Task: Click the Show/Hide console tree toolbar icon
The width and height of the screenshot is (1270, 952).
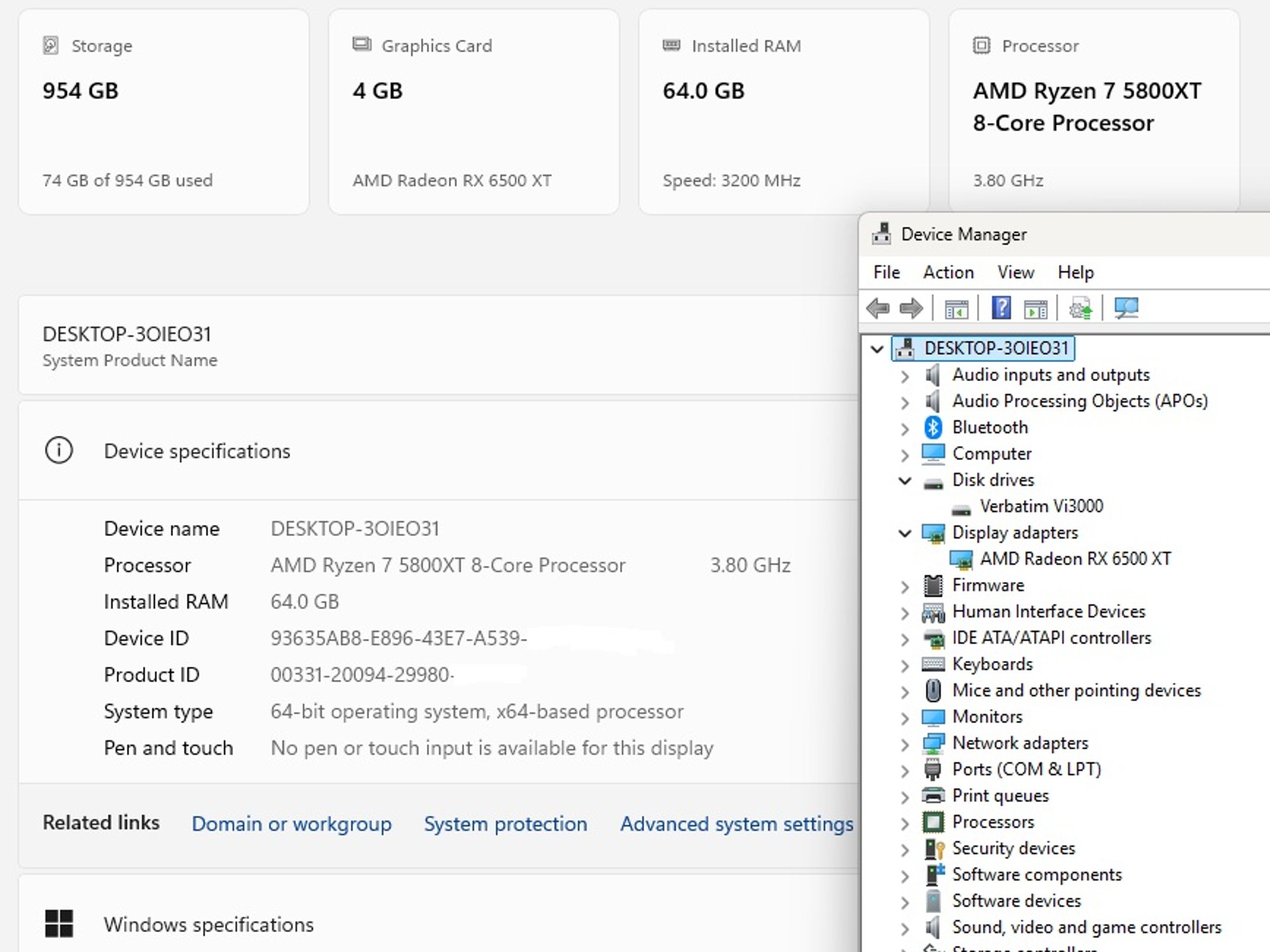Action: click(956, 308)
